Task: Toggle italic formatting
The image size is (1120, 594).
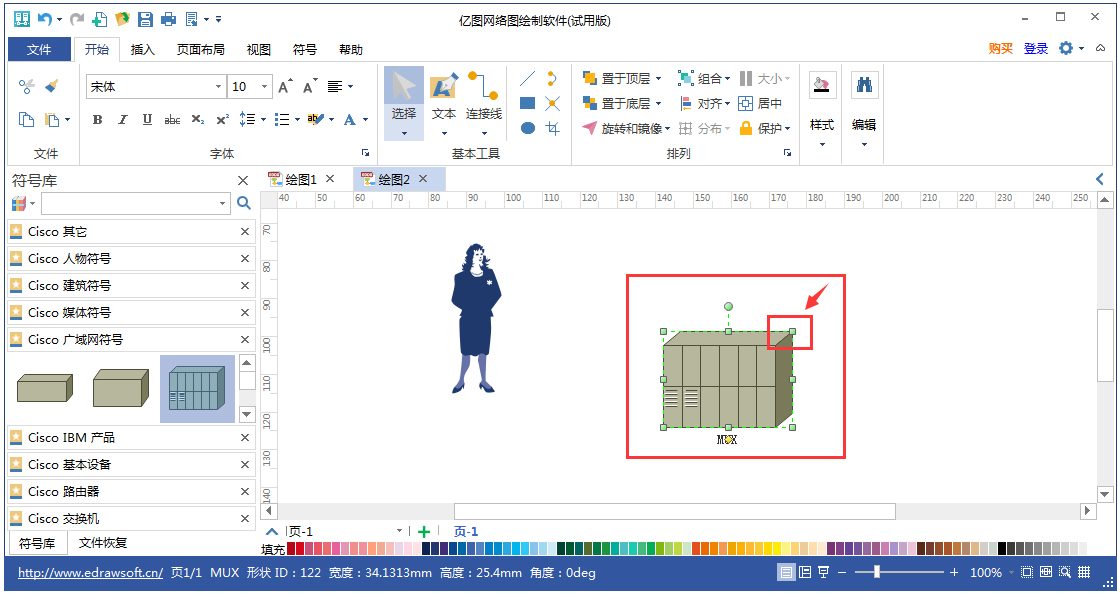Action: [x=122, y=119]
